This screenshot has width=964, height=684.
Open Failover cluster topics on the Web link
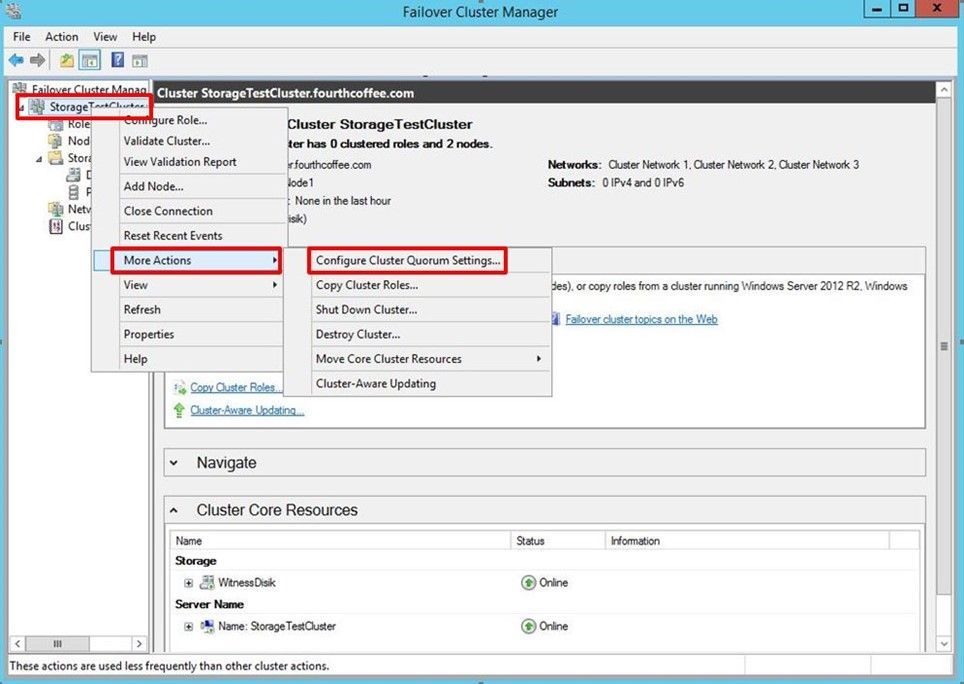[641, 319]
